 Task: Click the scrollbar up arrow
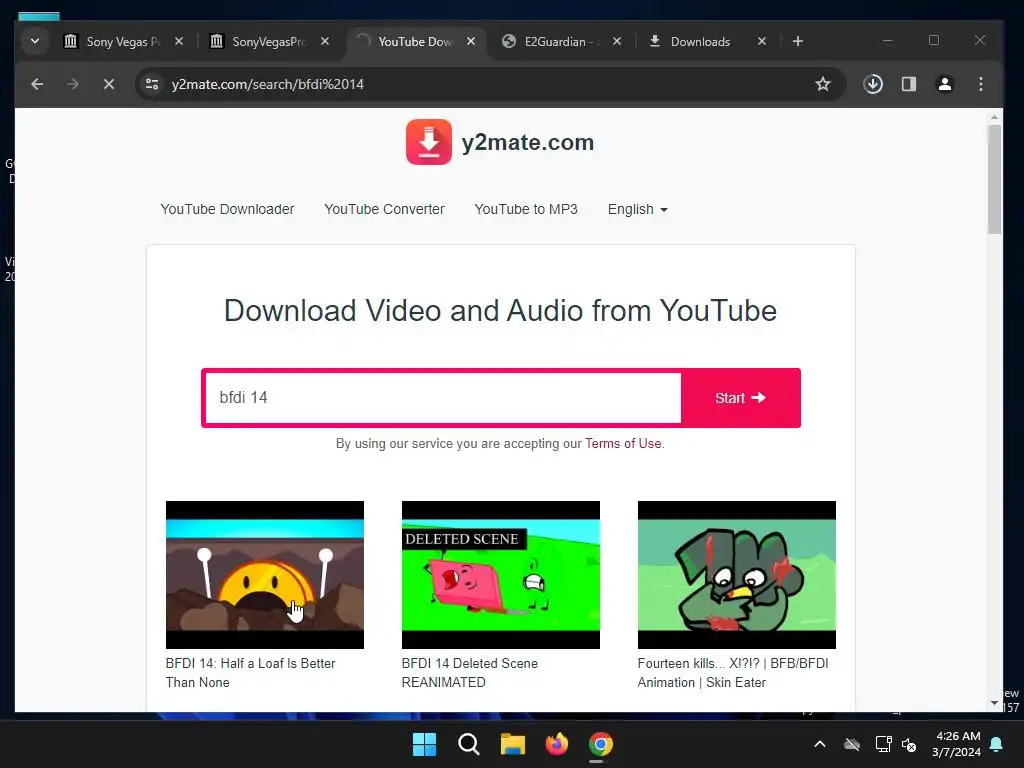(994, 118)
